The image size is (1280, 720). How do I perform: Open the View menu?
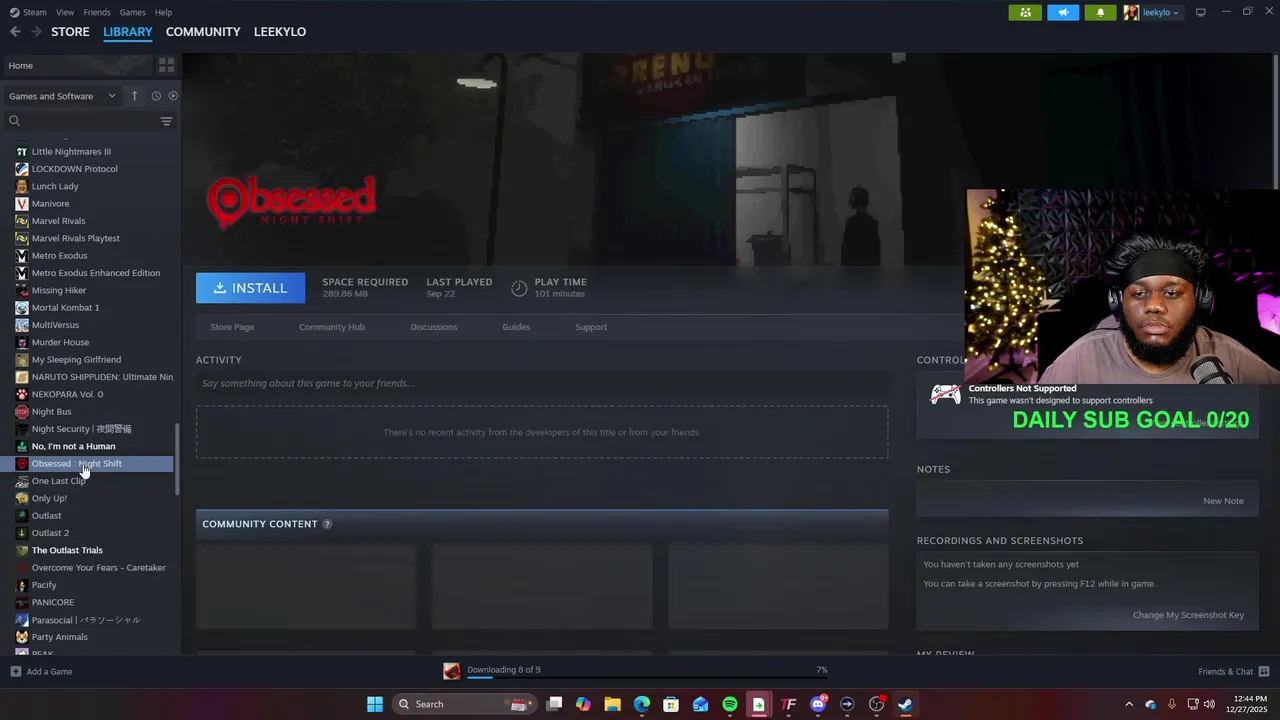[x=65, y=12]
